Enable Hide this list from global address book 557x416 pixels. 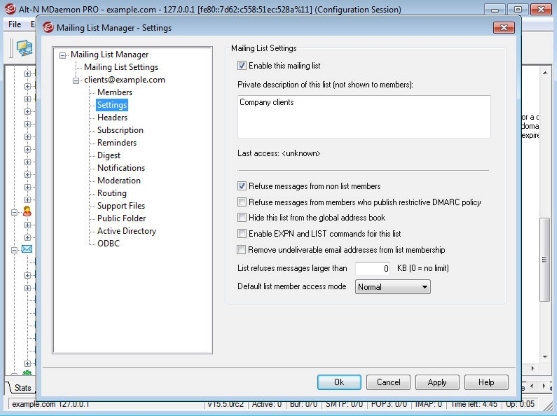(242, 217)
